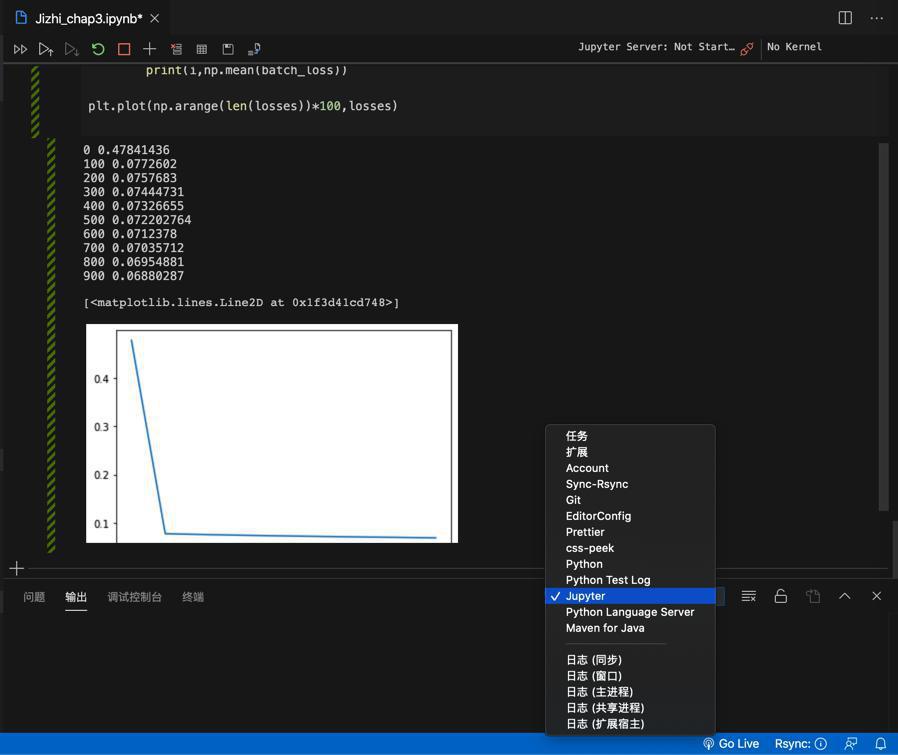Run all notebook cells

(20, 49)
